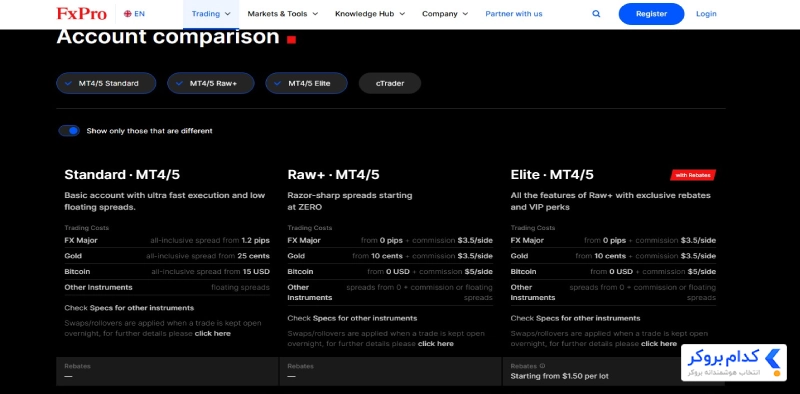Viewport: 800px width, 394px height.
Task: Toggle 'Show only those that are different'
Action: (x=69, y=131)
